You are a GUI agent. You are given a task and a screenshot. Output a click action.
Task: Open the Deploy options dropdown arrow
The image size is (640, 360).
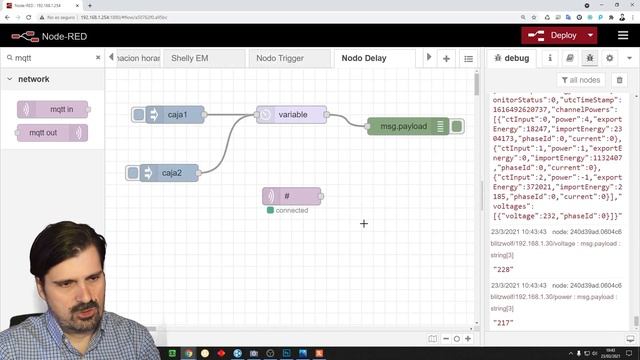click(x=591, y=36)
